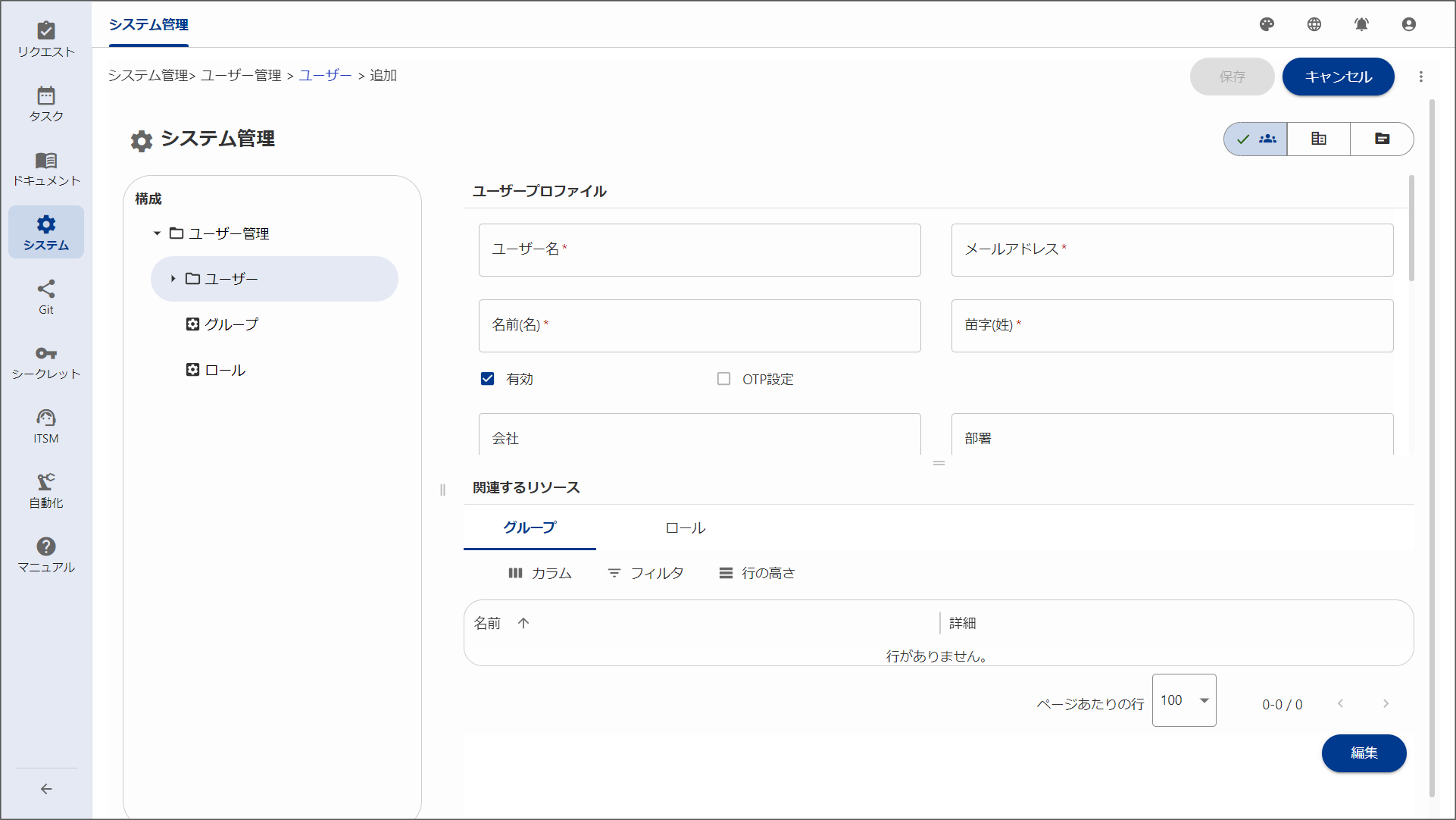Go to the next page arrow
Viewport: 1456px width, 820px height.
click(1386, 703)
